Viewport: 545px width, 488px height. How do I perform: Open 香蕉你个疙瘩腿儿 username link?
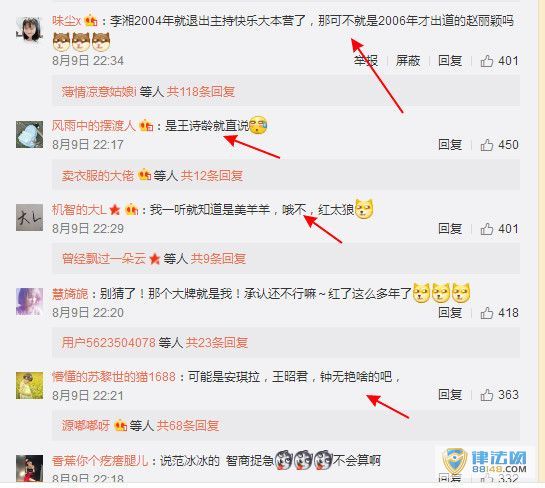100,461
